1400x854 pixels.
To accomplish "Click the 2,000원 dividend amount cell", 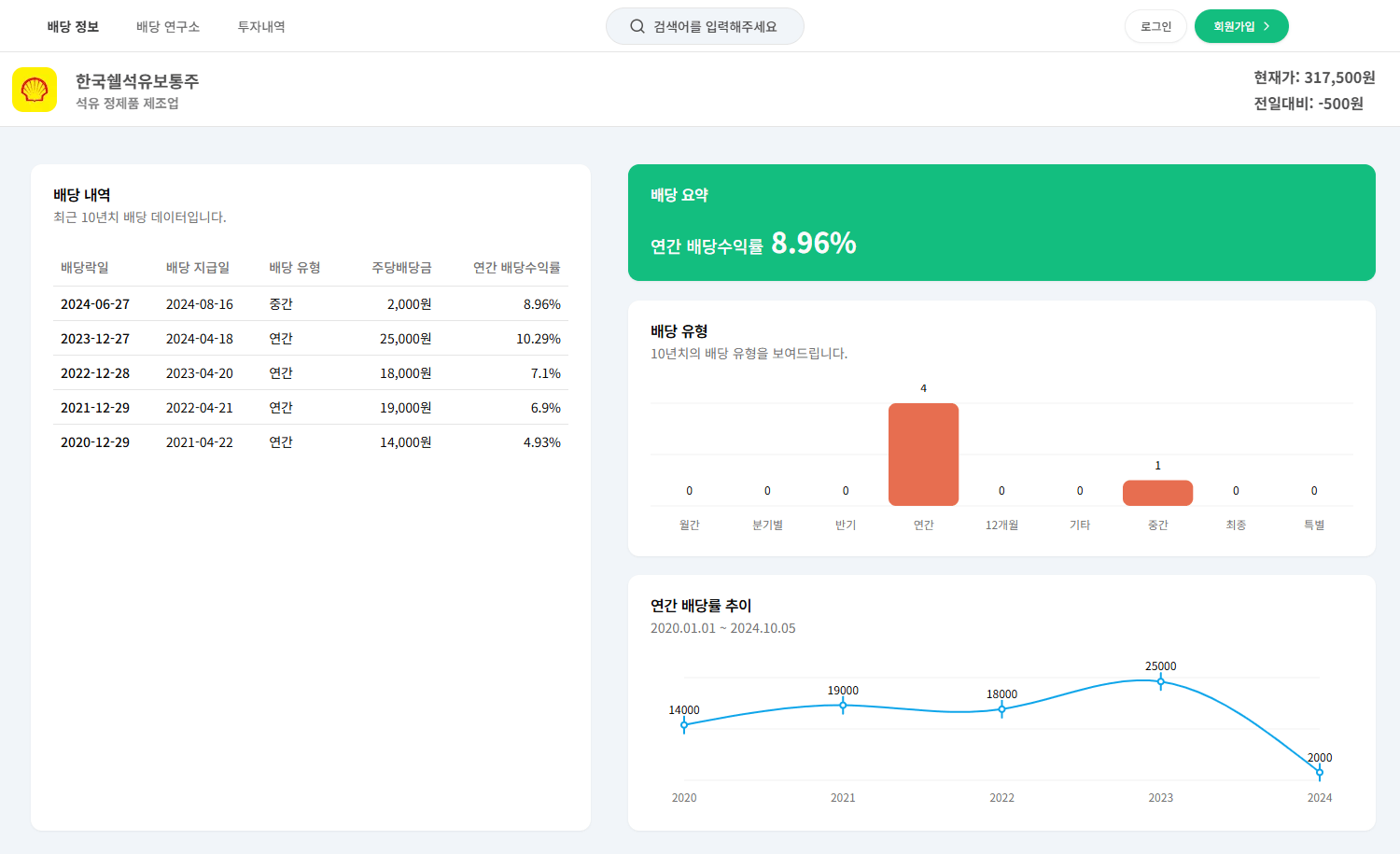I will 409,304.
